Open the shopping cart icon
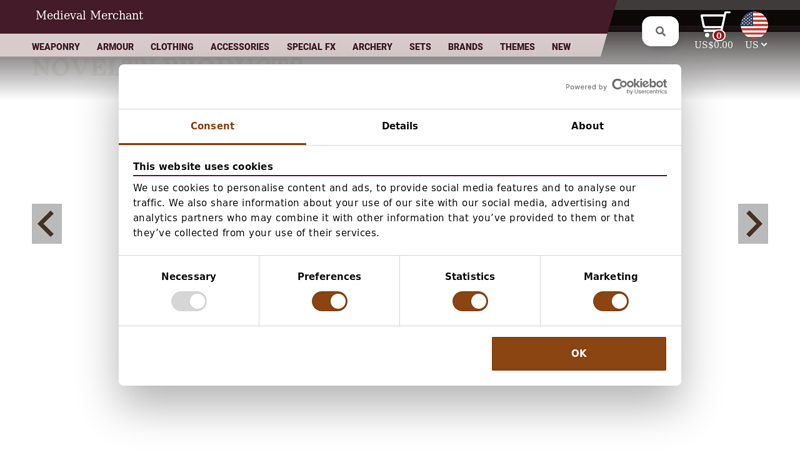The image size is (800, 450). point(714,25)
